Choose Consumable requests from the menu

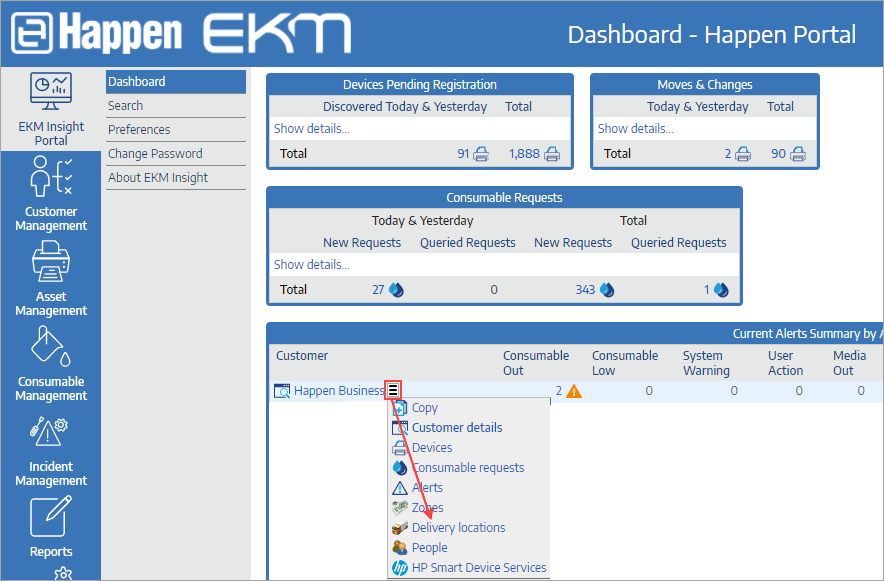[x=468, y=468]
